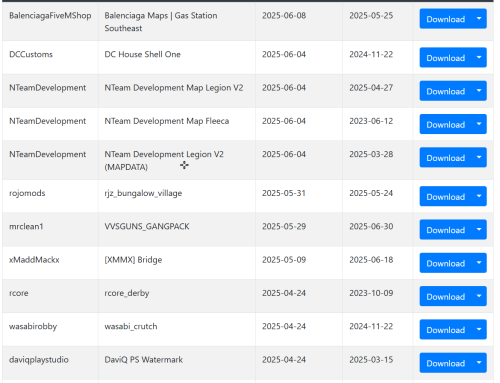Click date 2025-05-31 in rojomods row

click(284, 193)
